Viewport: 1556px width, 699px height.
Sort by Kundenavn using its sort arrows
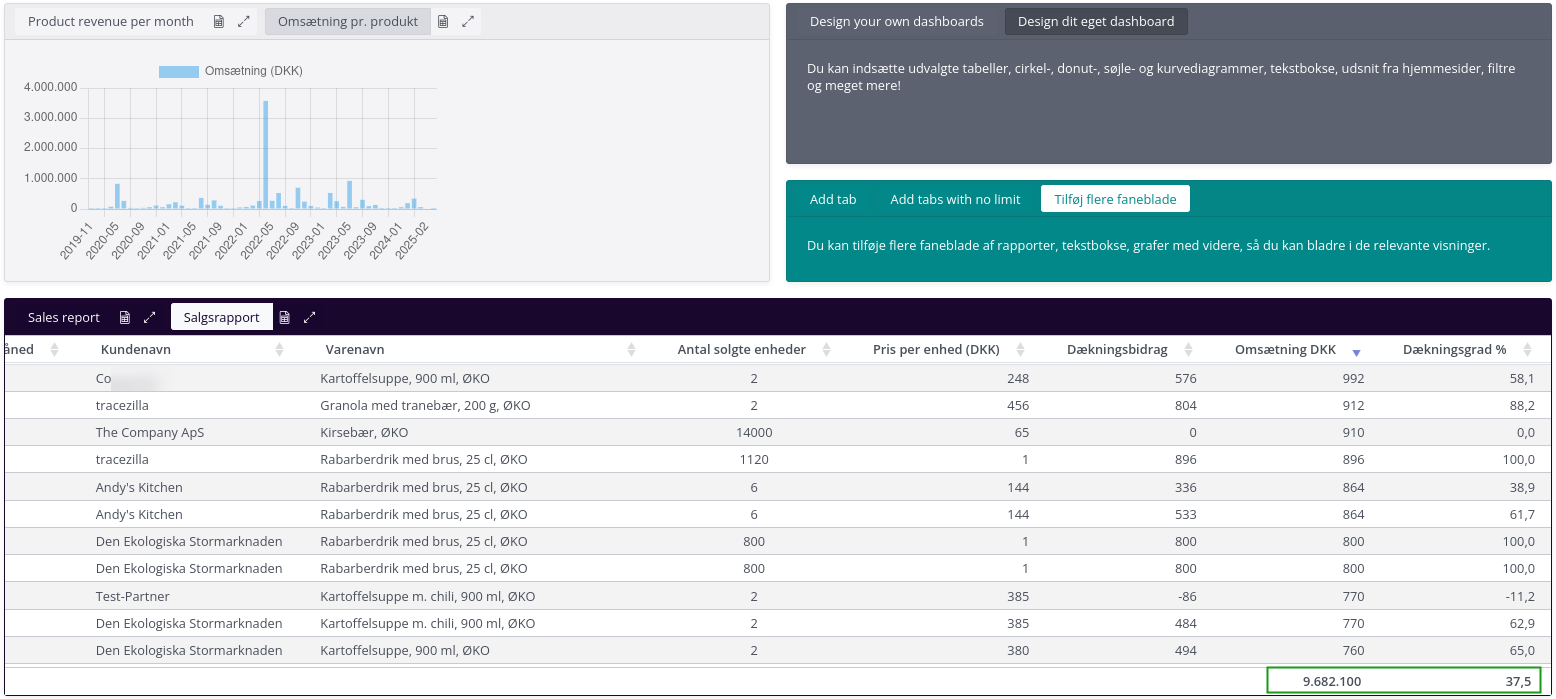(x=279, y=350)
